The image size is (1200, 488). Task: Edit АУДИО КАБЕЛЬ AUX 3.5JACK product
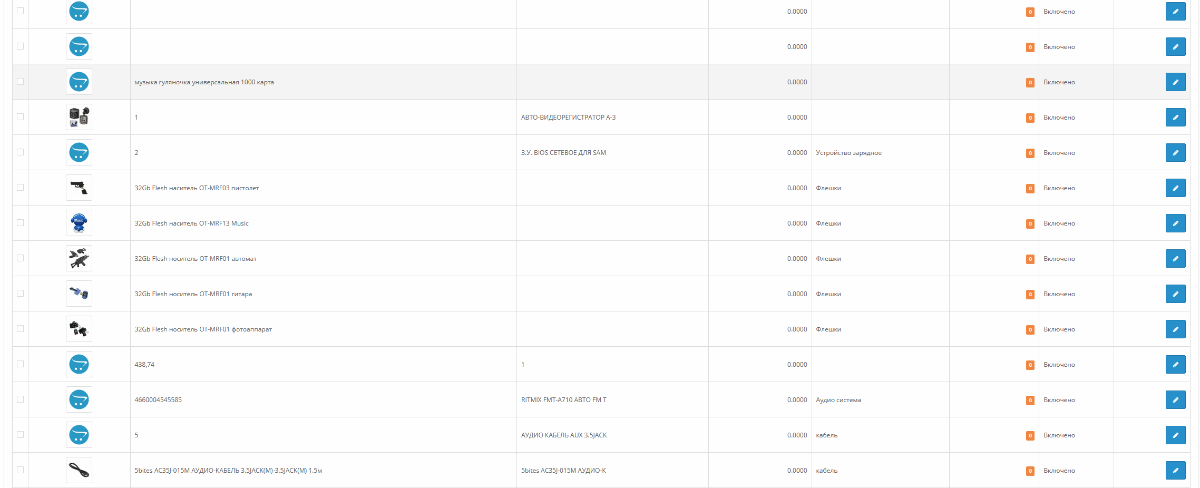(1175, 435)
